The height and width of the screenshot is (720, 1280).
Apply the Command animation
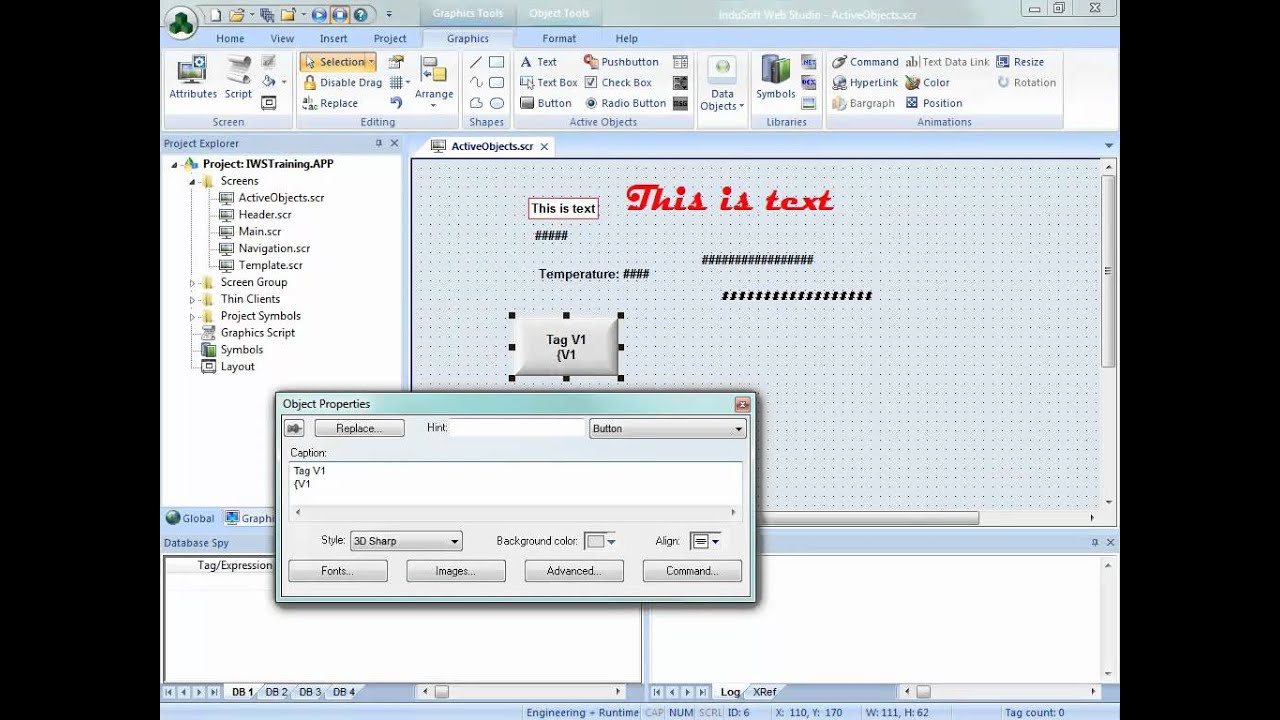[x=865, y=62]
